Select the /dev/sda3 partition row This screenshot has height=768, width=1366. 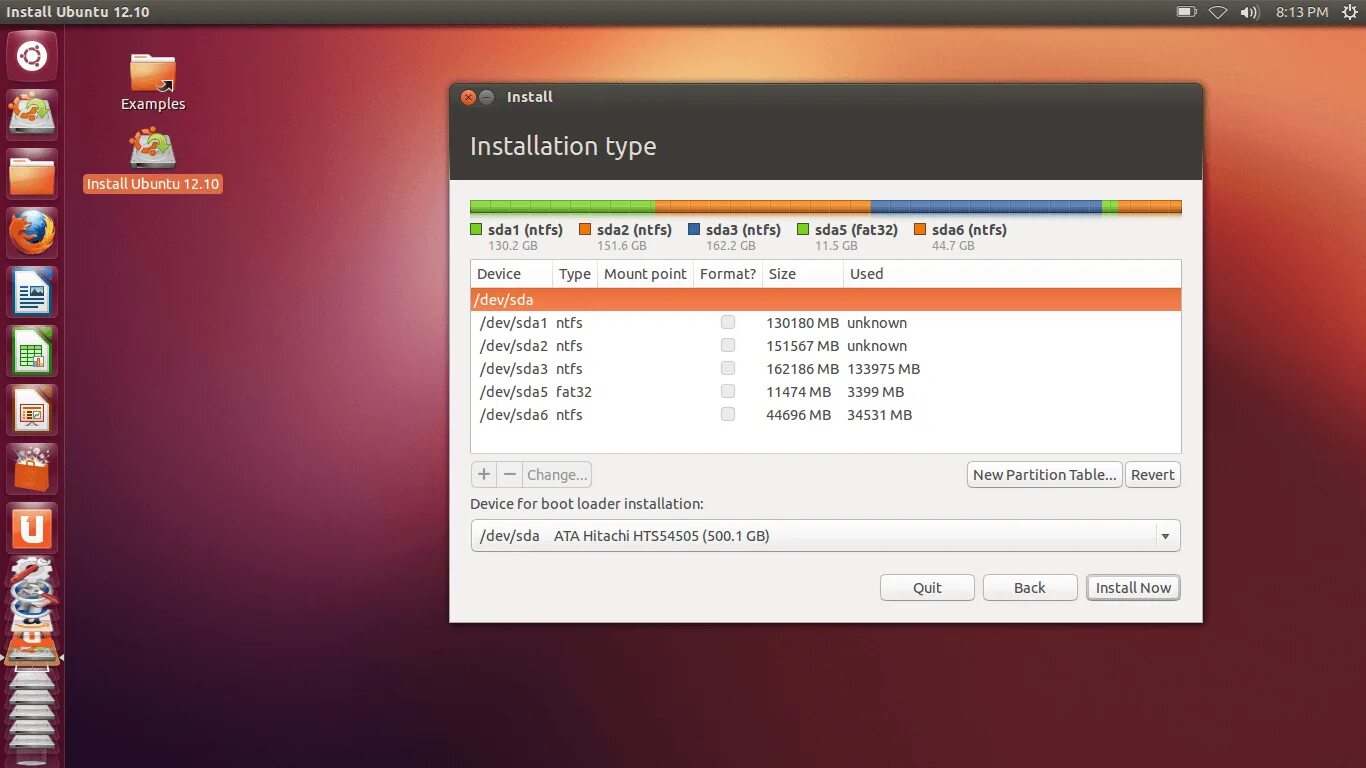[x=826, y=368]
